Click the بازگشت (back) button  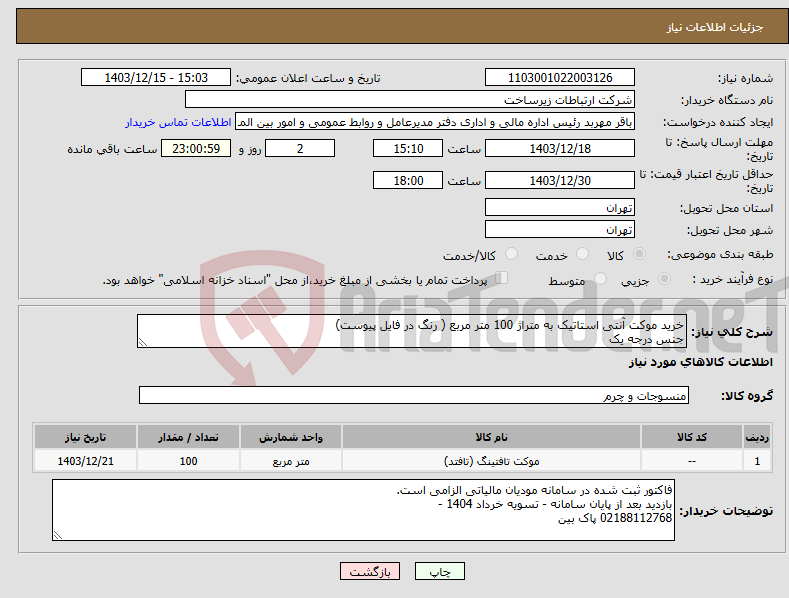[x=370, y=571]
